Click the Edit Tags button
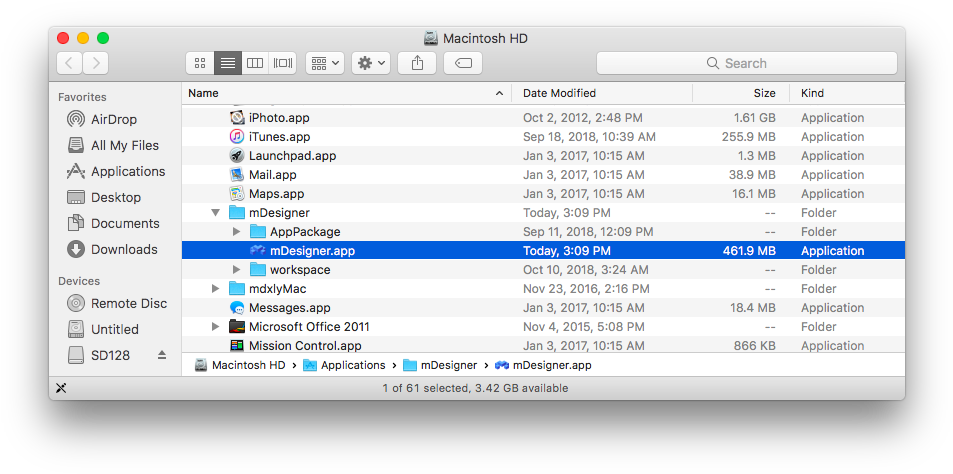953x474 pixels. point(463,63)
